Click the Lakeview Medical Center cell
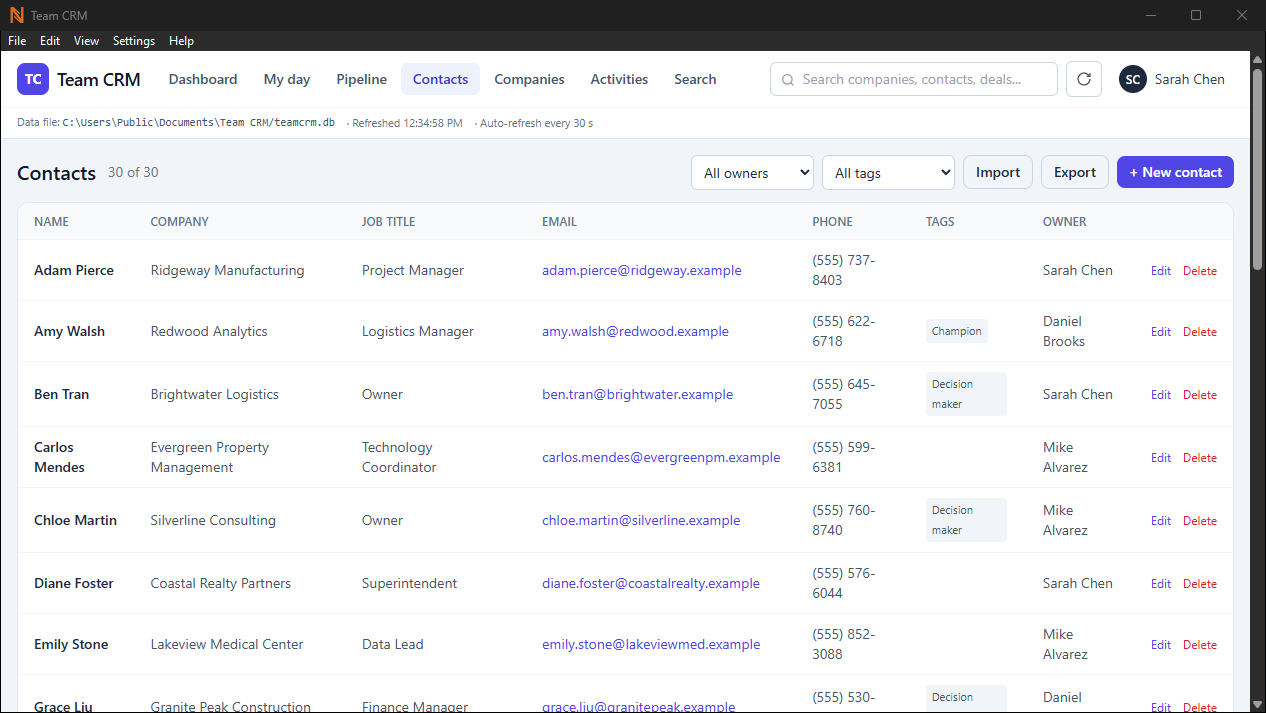Image resolution: width=1266 pixels, height=713 pixels. coord(227,644)
